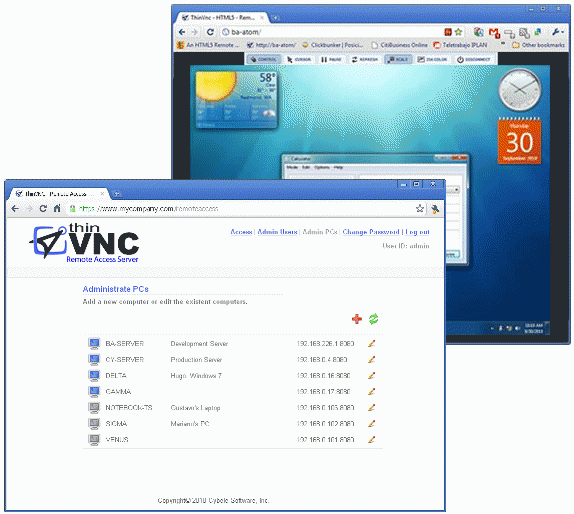Open the Change Password link
Screen dimensions: 574x514
point(371,232)
